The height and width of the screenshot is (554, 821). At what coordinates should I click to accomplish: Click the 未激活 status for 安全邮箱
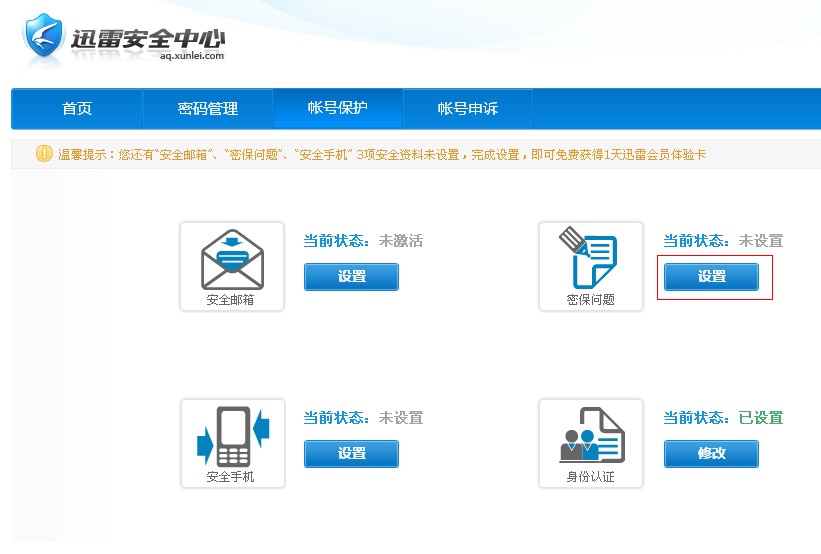[x=400, y=241]
